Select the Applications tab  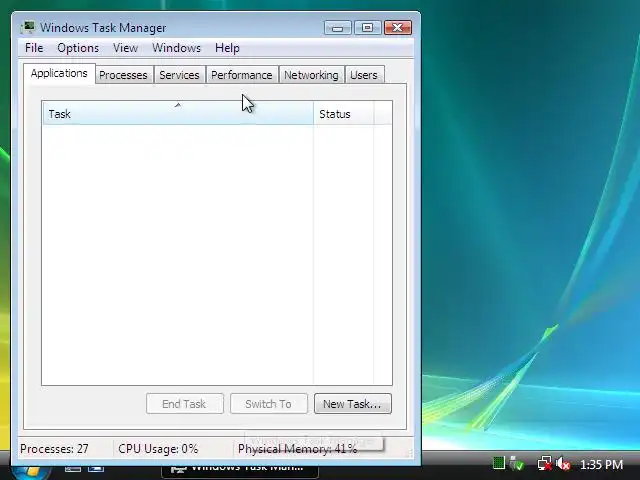click(59, 73)
